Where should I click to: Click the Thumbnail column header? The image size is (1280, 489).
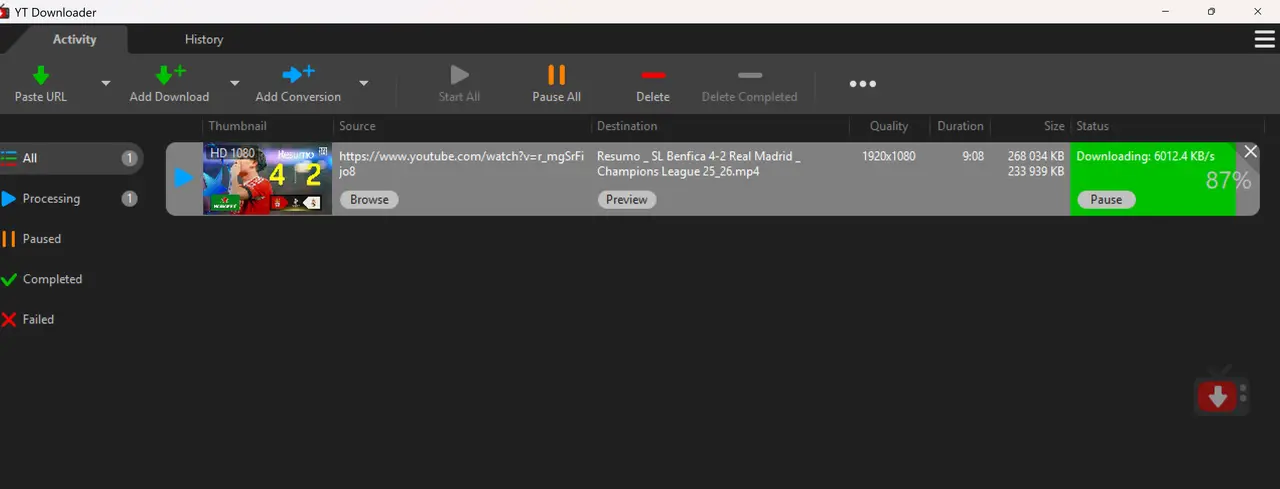pyautogui.click(x=237, y=126)
